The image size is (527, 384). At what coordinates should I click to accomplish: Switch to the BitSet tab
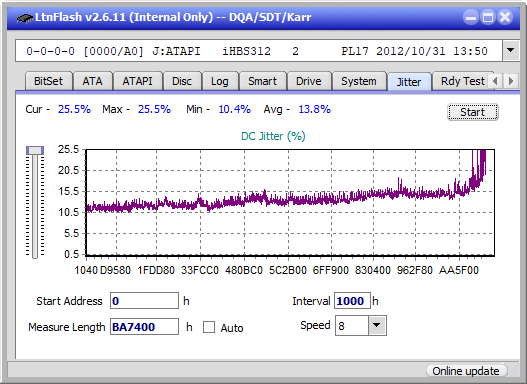(x=48, y=81)
